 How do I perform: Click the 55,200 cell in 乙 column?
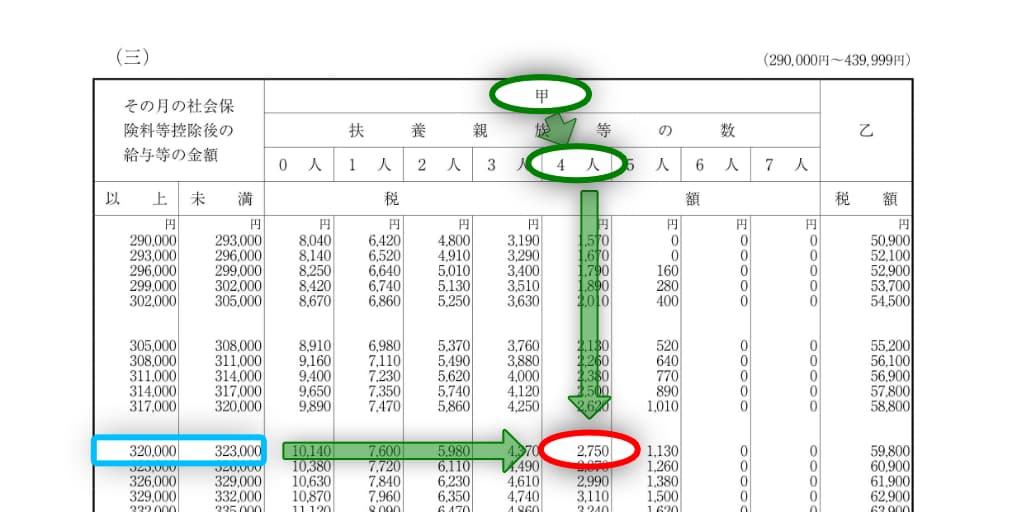click(890, 345)
